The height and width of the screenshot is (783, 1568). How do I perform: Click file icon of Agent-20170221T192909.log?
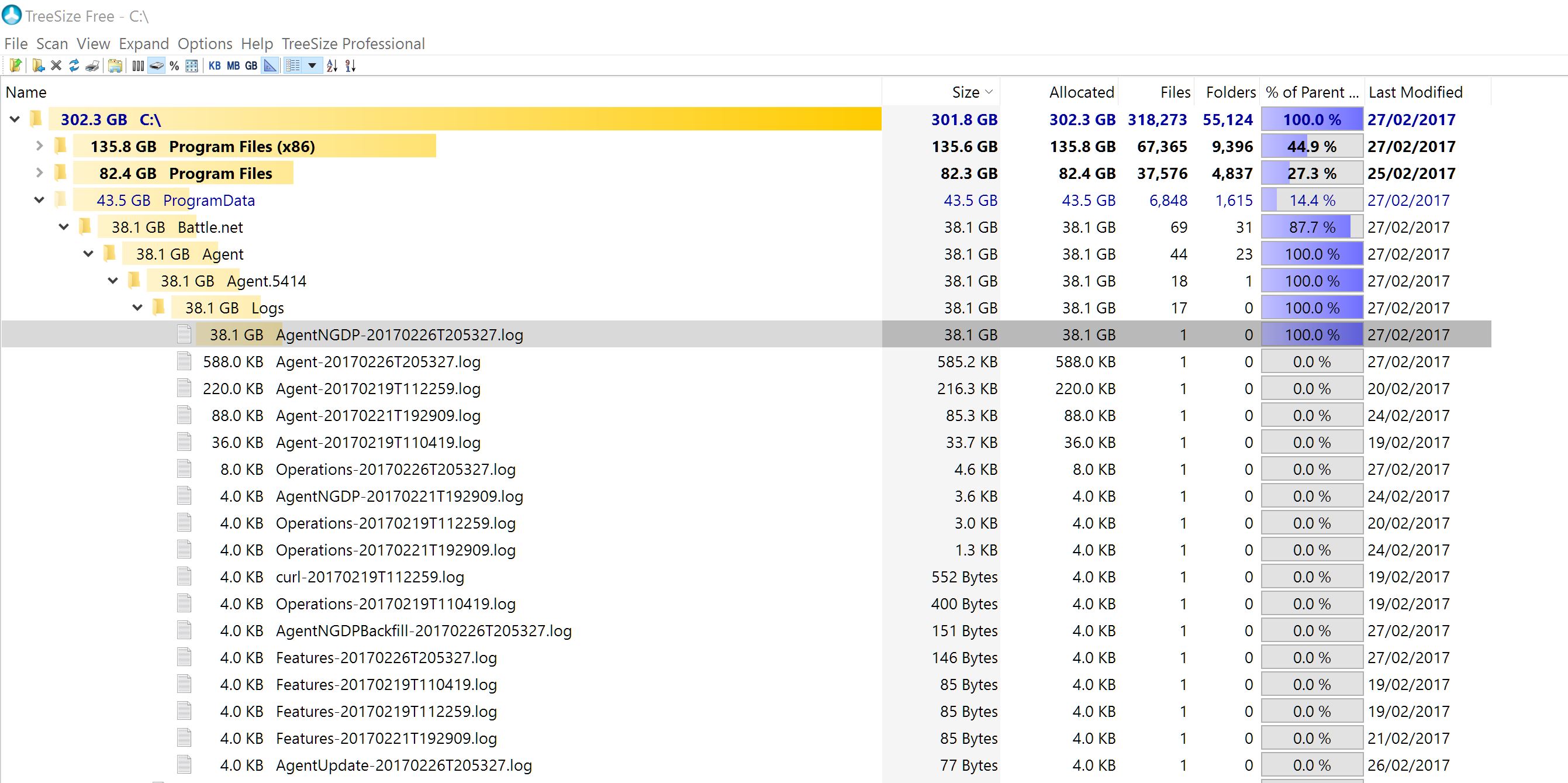(184, 415)
